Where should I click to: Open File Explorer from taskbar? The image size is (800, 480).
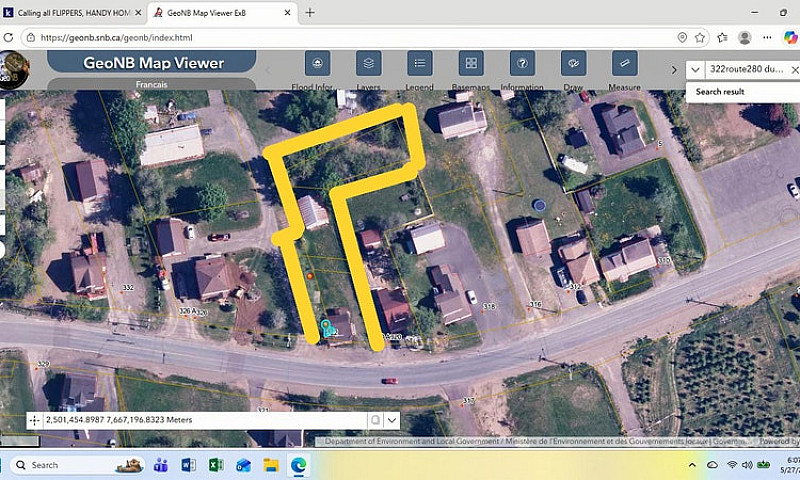[271, 465]
